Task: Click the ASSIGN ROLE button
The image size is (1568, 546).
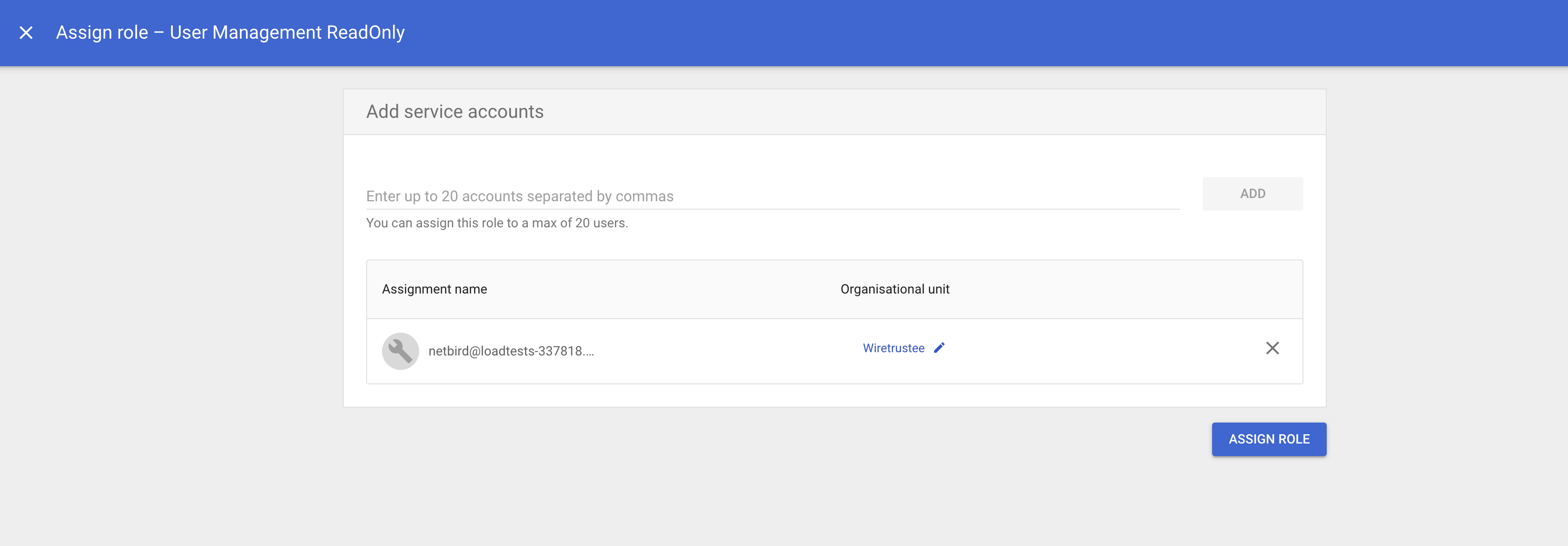Action: click(x=1268, y=439)
